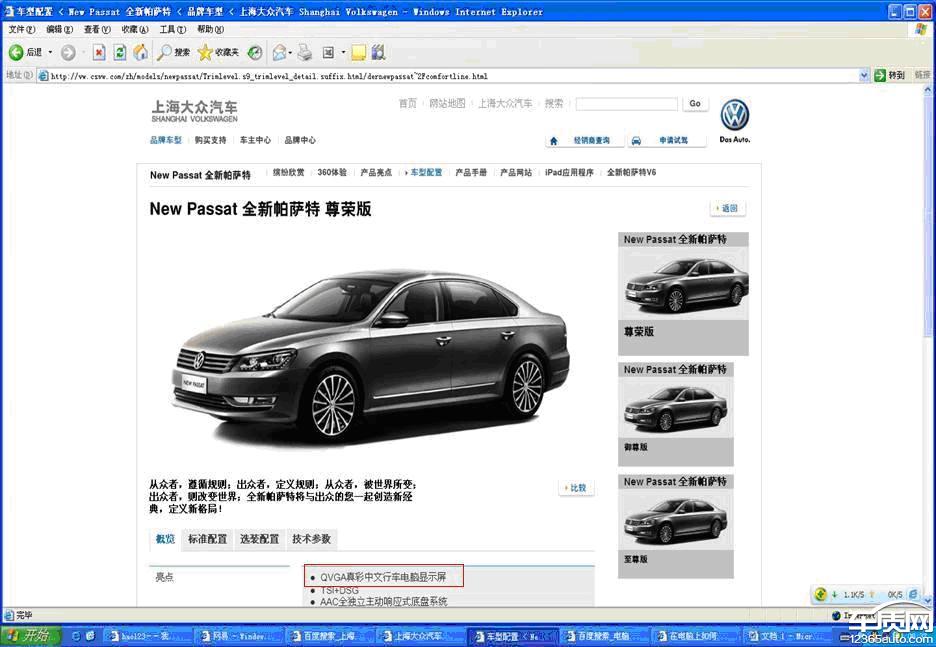The height and width of the screenshot is (647, 936).
Task: Open the 编辑(E) Edit menu
Action: tap(59, 29)
